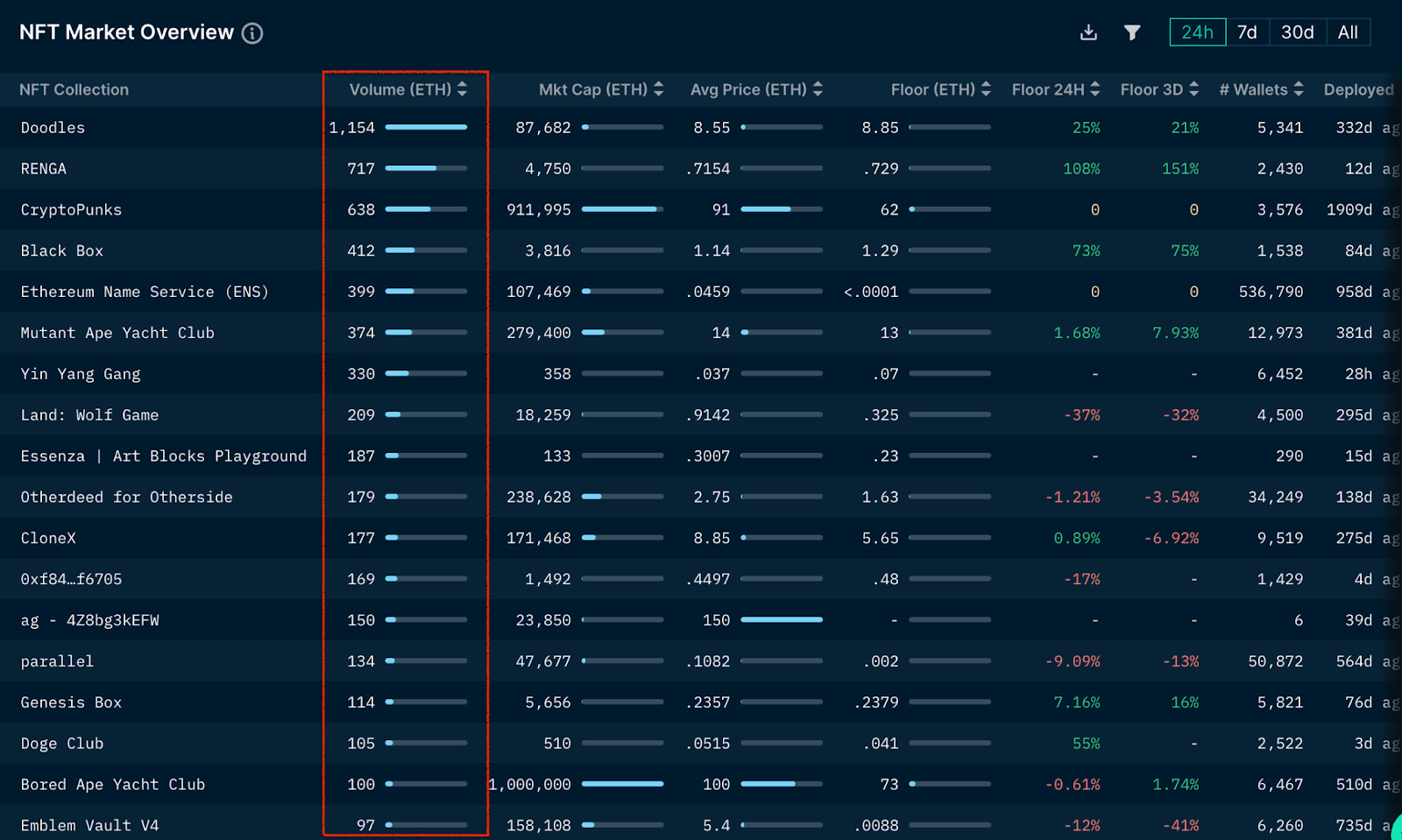Open the Black Box collection
This screenshot has width=1402, height=840.
click(x=61, y=251)
